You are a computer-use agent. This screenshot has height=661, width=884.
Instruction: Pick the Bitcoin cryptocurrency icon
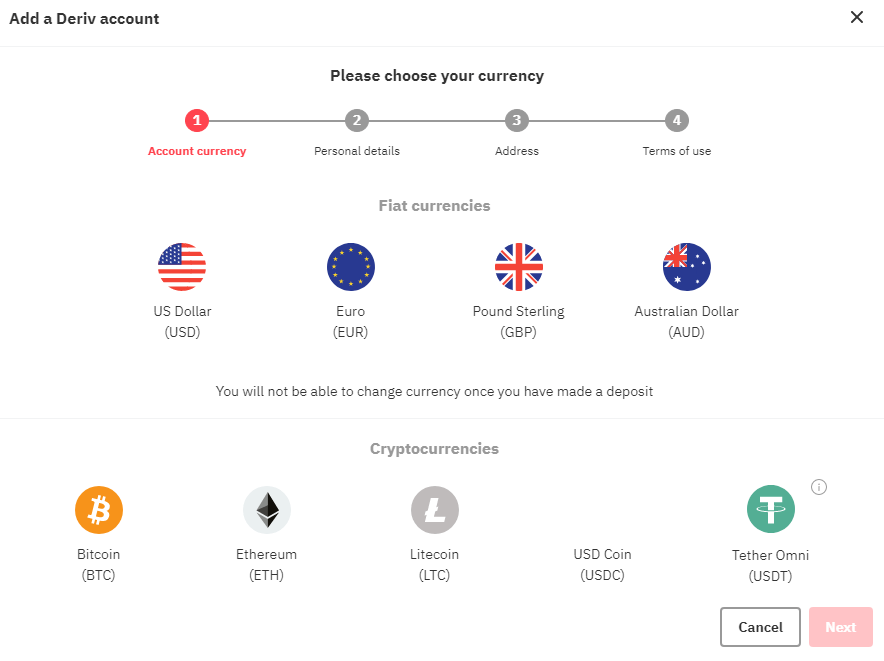pyautogui.click(x=98, y=509)
